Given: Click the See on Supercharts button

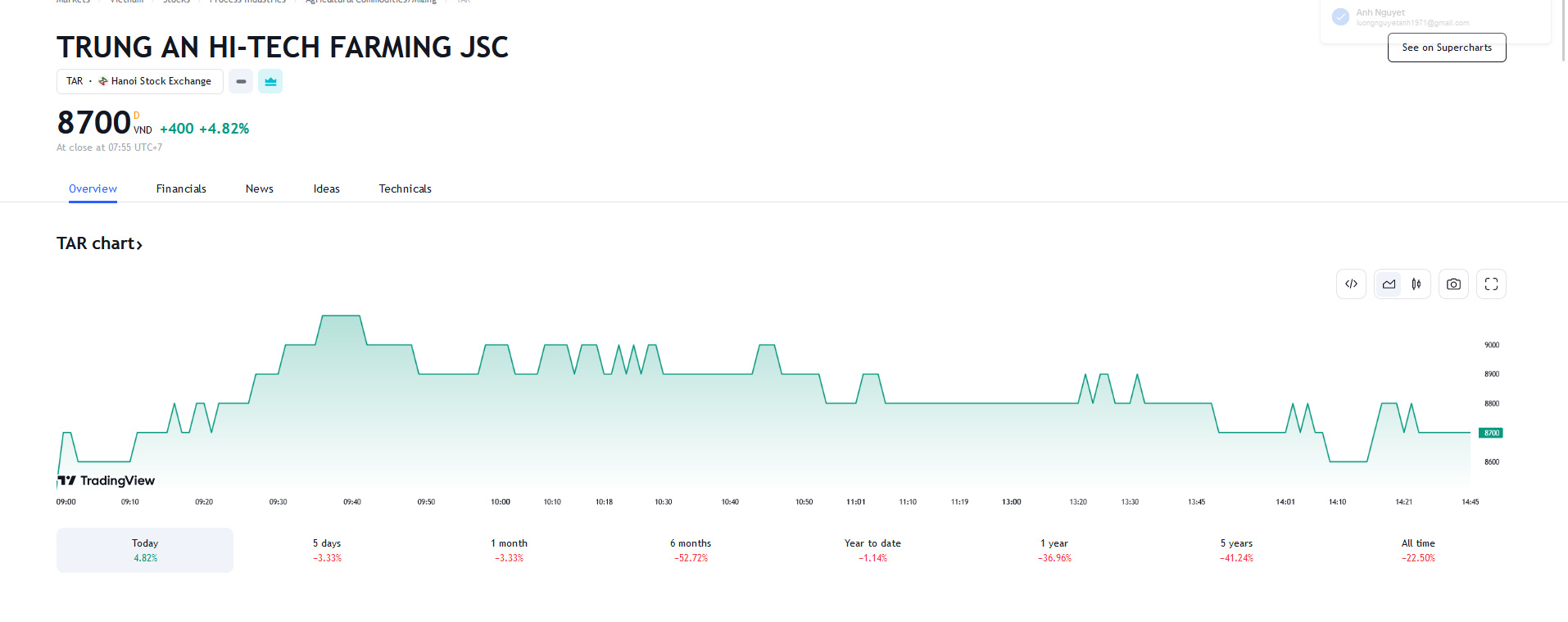Looking at the screenshot, I should (x=1447, y=48).
